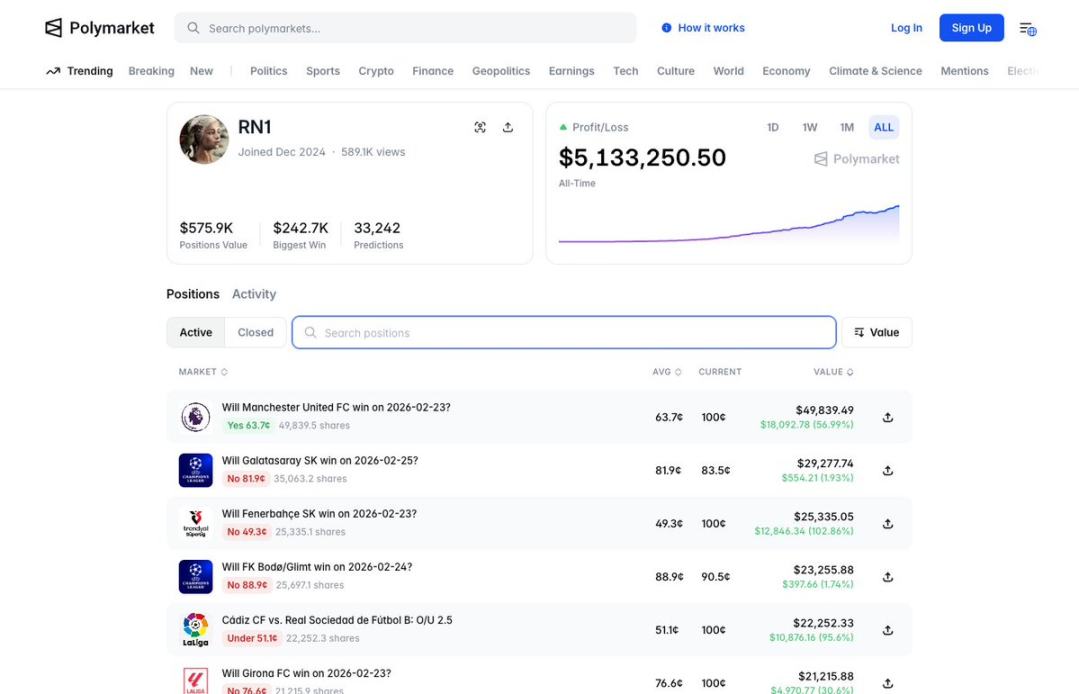Share the Manchester United position
The width and height of the screenshot is (1079, 694).
[x=887, y=417]
